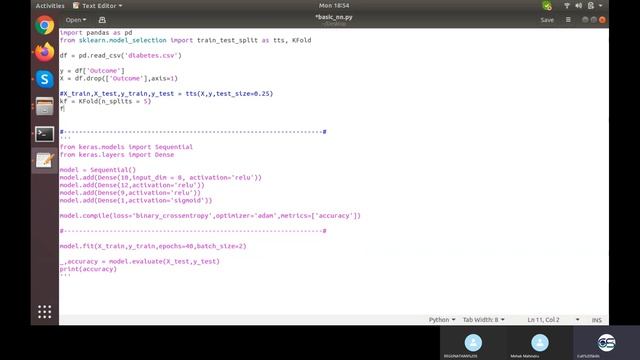Screen dimensions: 640x360
Task: Click the 'import pandas as pd' line
Action: click(x=96, y=33)
